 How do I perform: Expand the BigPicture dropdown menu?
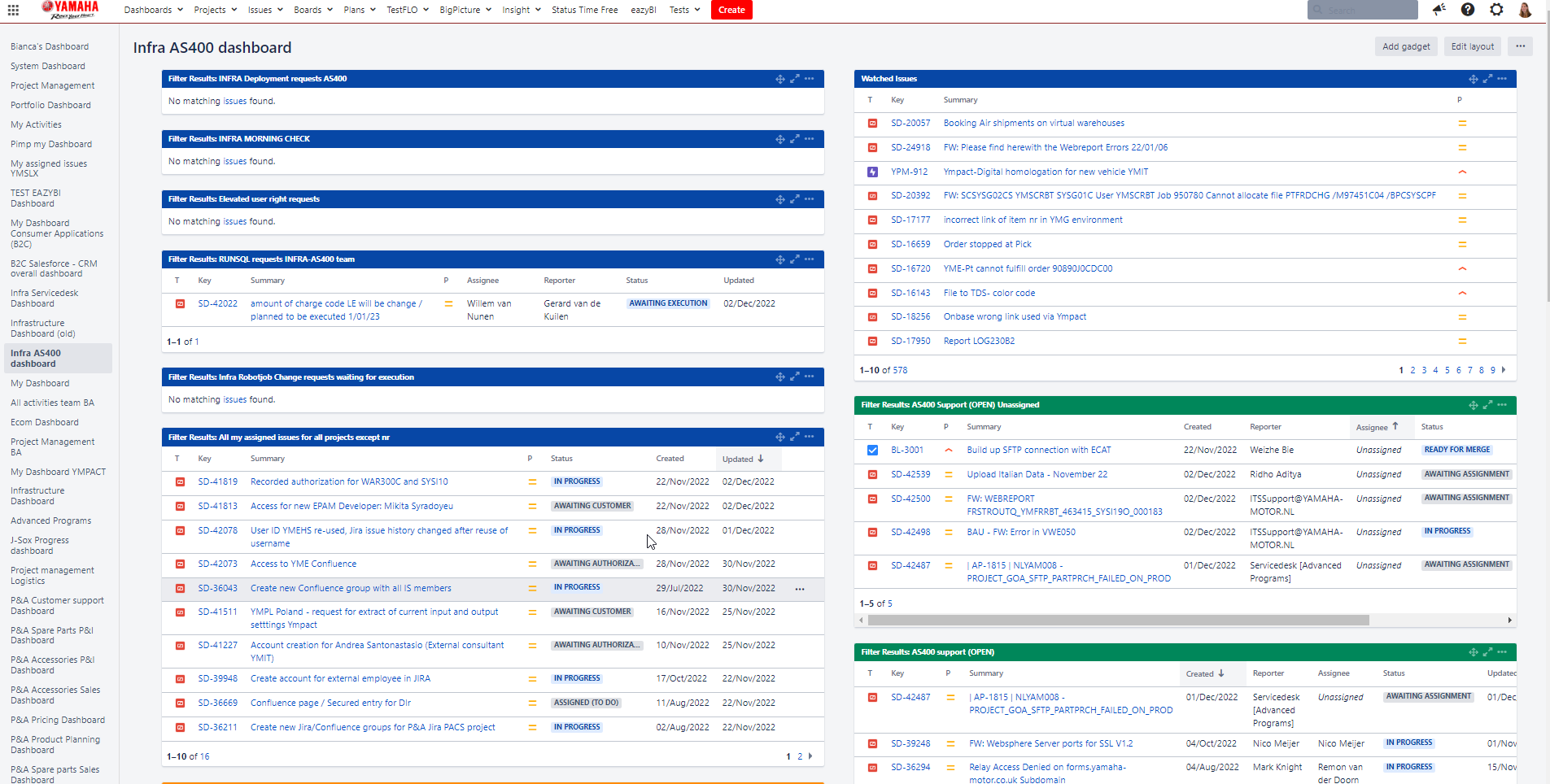[x=465, y=10]
